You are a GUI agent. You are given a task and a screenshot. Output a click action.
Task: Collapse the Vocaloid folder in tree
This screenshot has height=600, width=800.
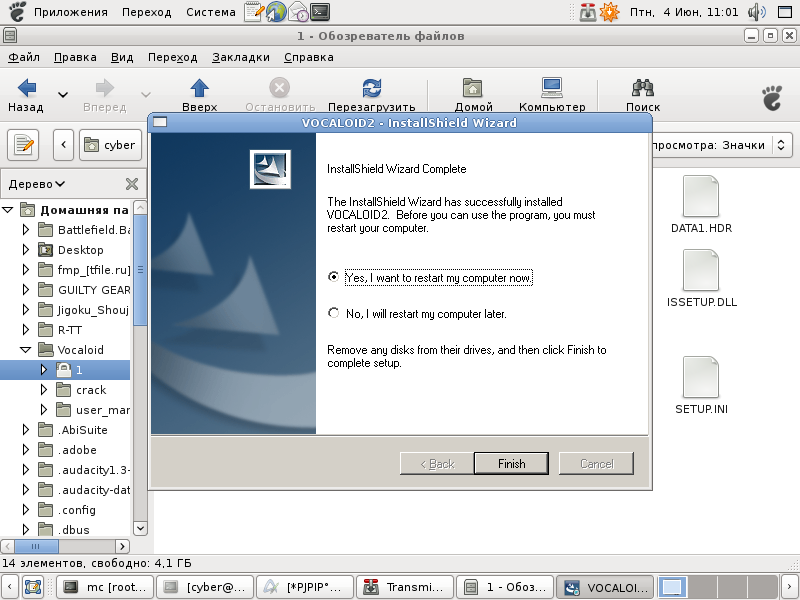coord(26,350)
